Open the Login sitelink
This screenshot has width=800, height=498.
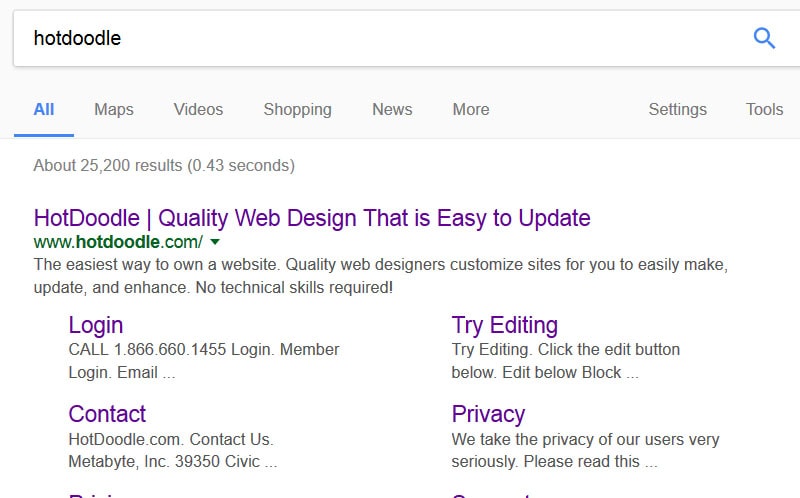[96, 326]
